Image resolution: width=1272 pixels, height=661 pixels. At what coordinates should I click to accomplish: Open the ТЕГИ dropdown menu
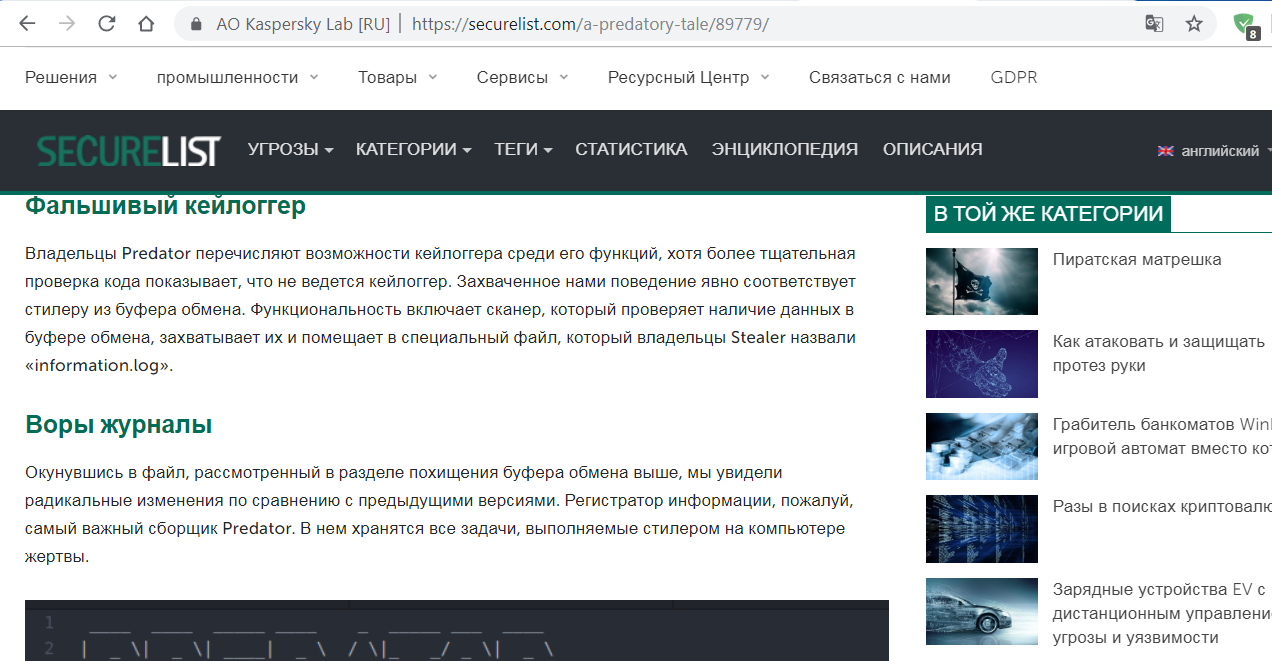[523, 149]
